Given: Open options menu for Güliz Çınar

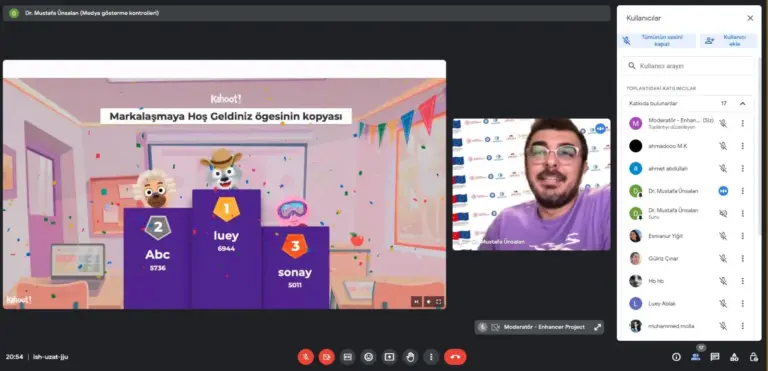Looking at the screenshot, I should [x=743, y=259].
